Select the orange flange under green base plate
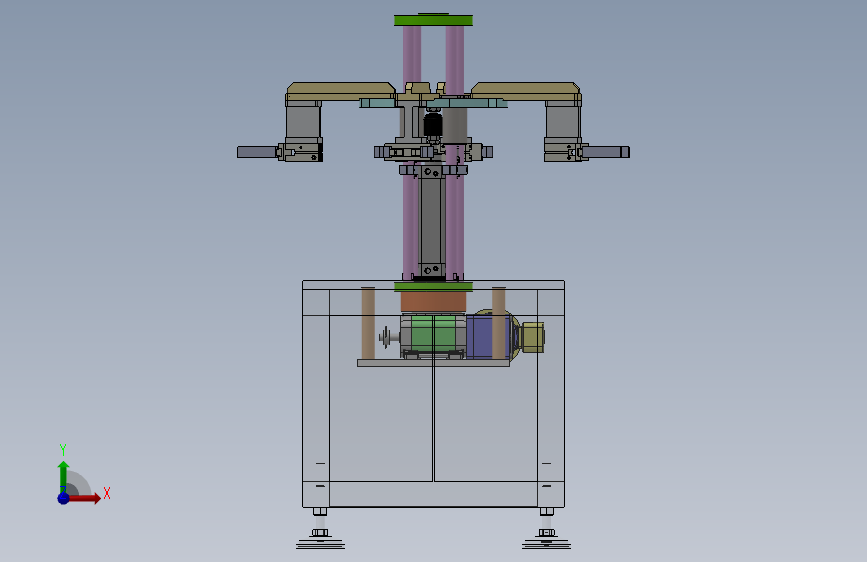The image size is (867, 562). [434, 302]
